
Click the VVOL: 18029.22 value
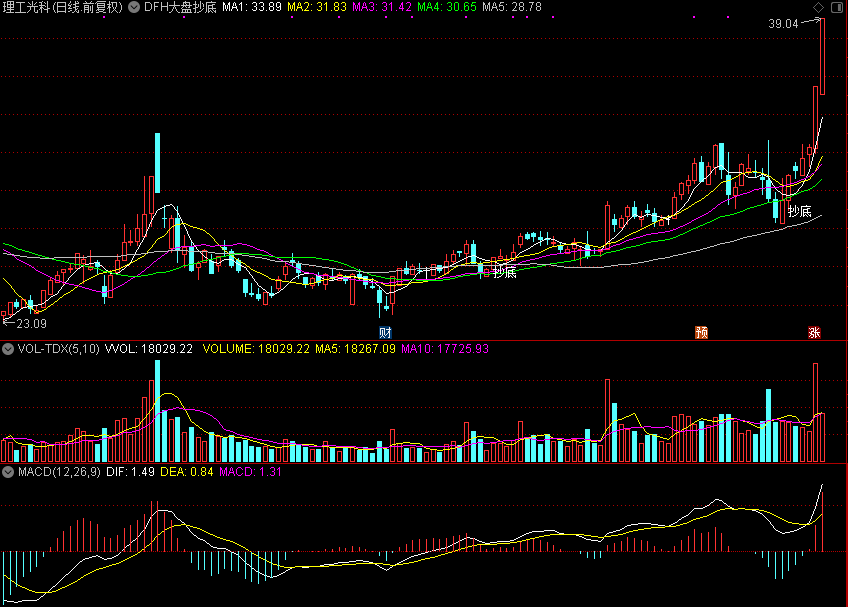149,349
